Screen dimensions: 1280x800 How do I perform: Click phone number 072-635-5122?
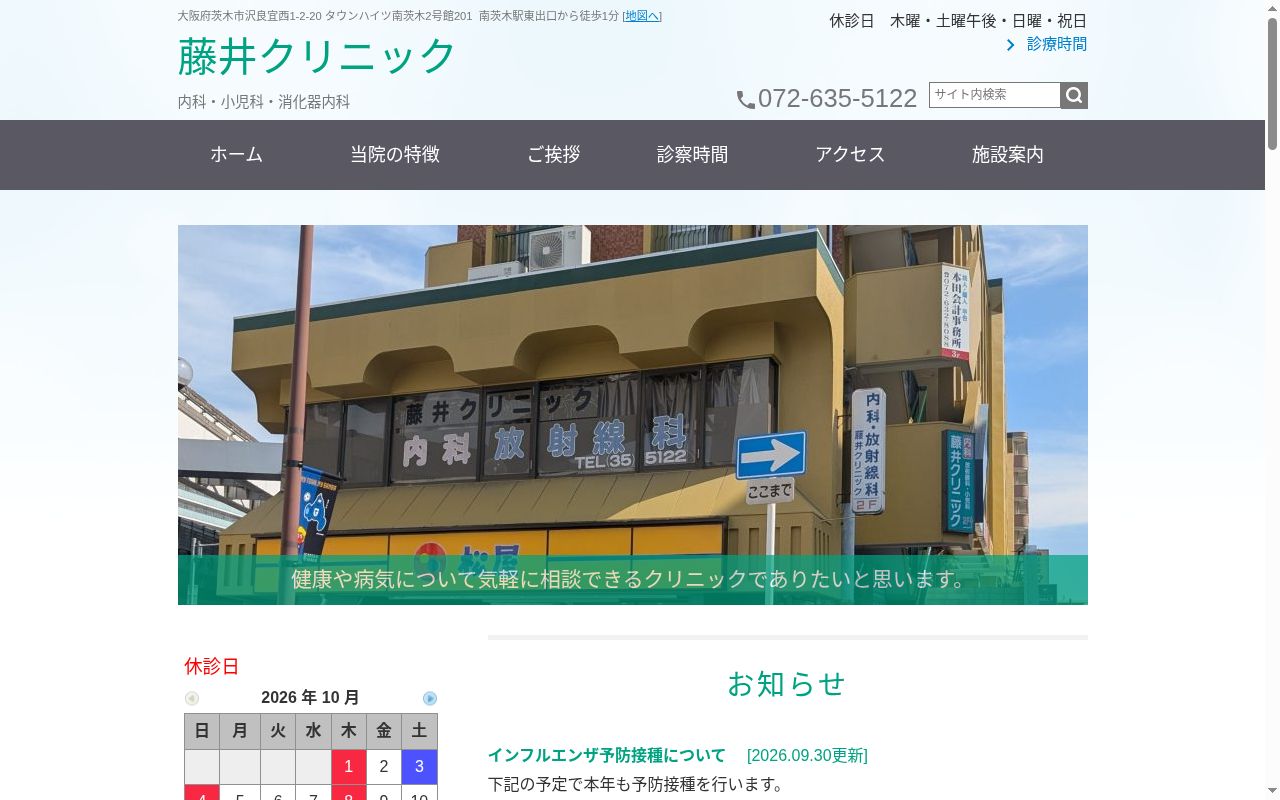click(x=837, y=99)
